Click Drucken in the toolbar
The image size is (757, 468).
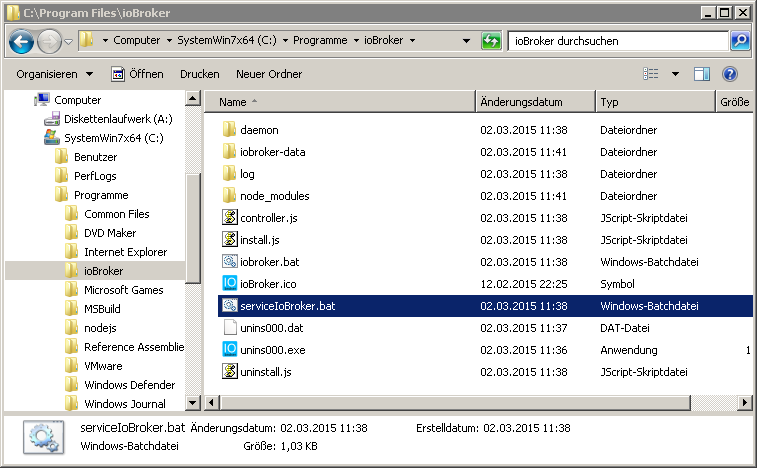(x=199, y=74)
